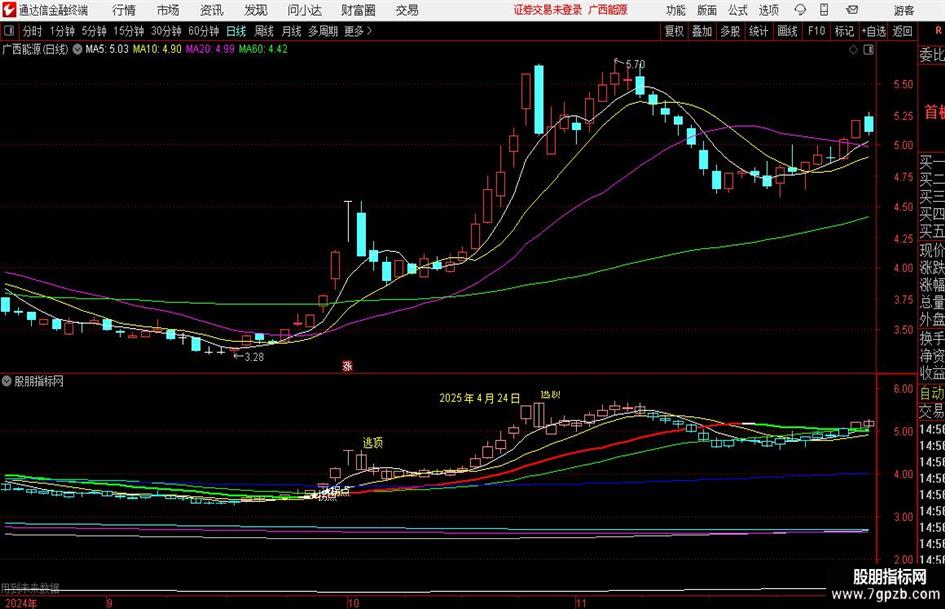Image resolution: width=945 pixels, height=609 pixels.
Task: Open the 发现 menu
Action: (x=256, y=10)
